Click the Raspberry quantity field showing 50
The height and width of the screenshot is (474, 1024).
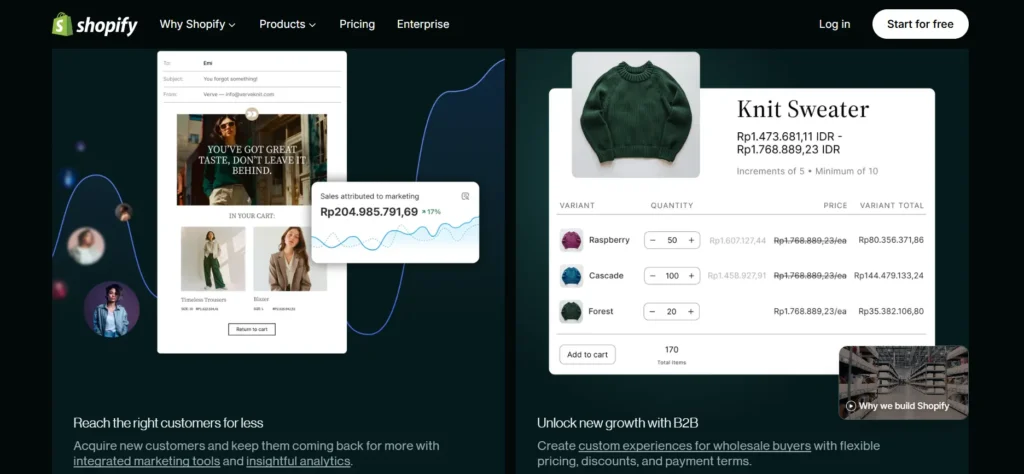[672, 240]
